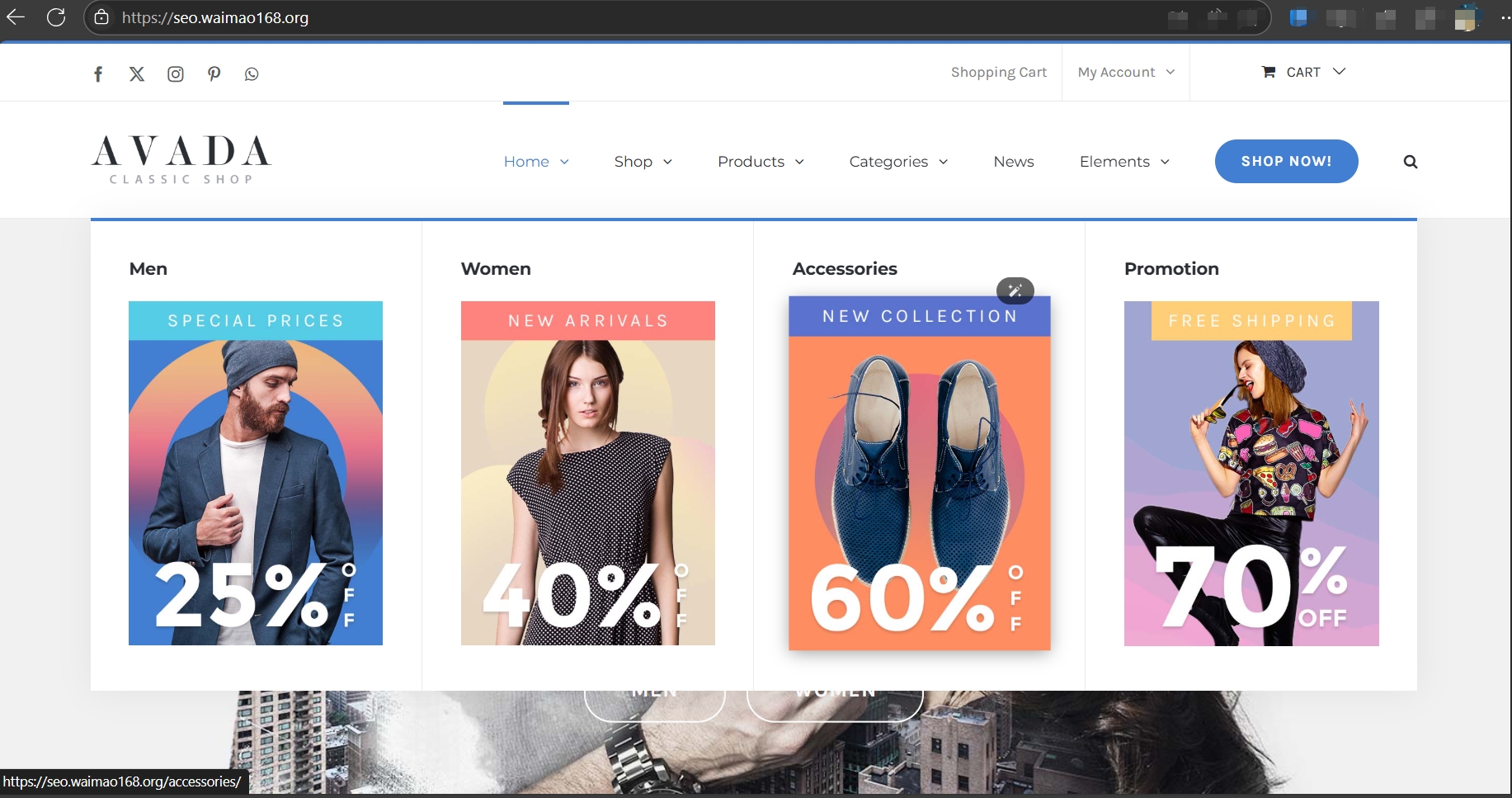Image resolution: width=1512 pixels, height=798 pixels.
Task: Open the Pinterest social icon
Action: tap(214, 74)
